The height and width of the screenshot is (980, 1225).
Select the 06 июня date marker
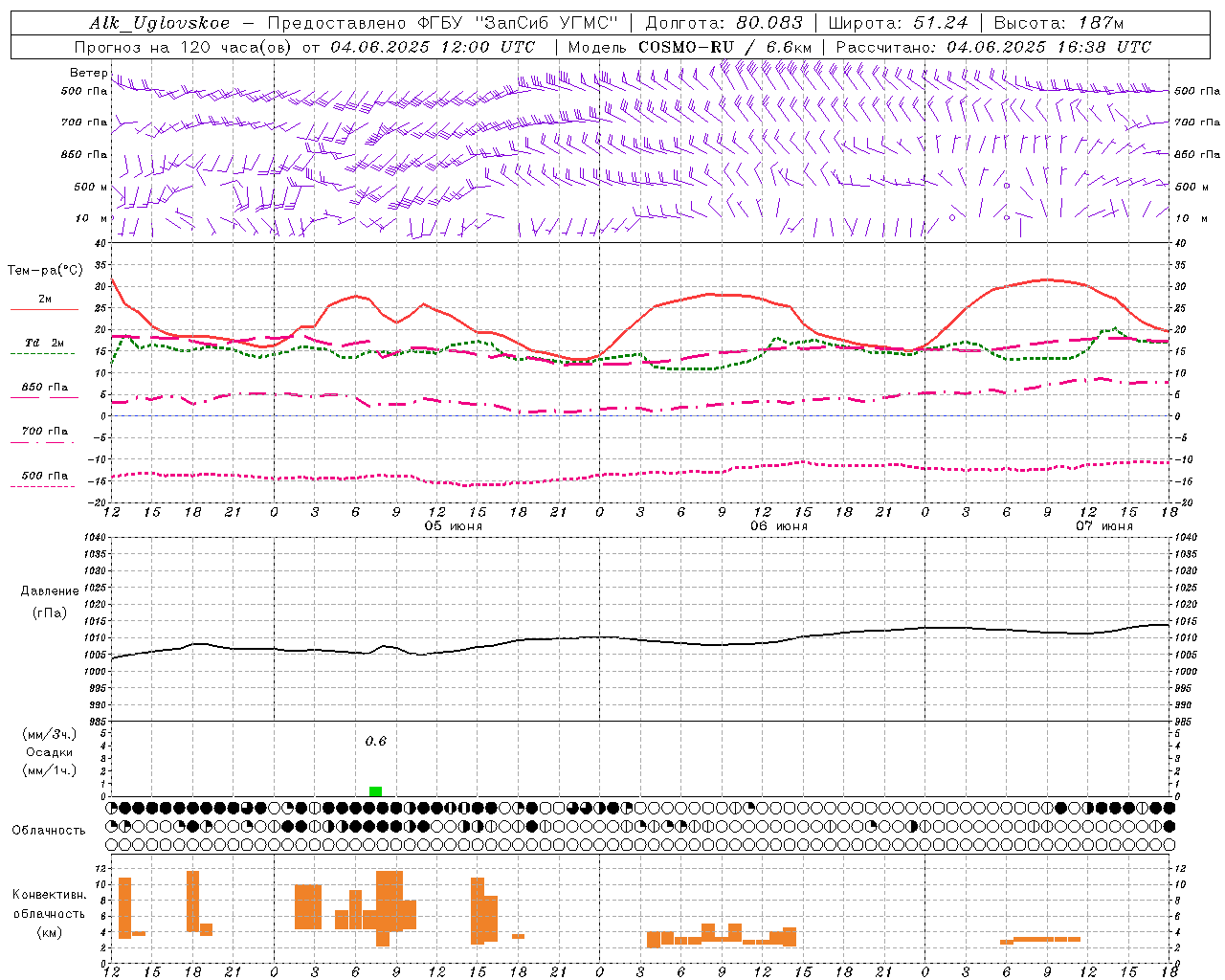pyautogui.click(x=778, y=526)
